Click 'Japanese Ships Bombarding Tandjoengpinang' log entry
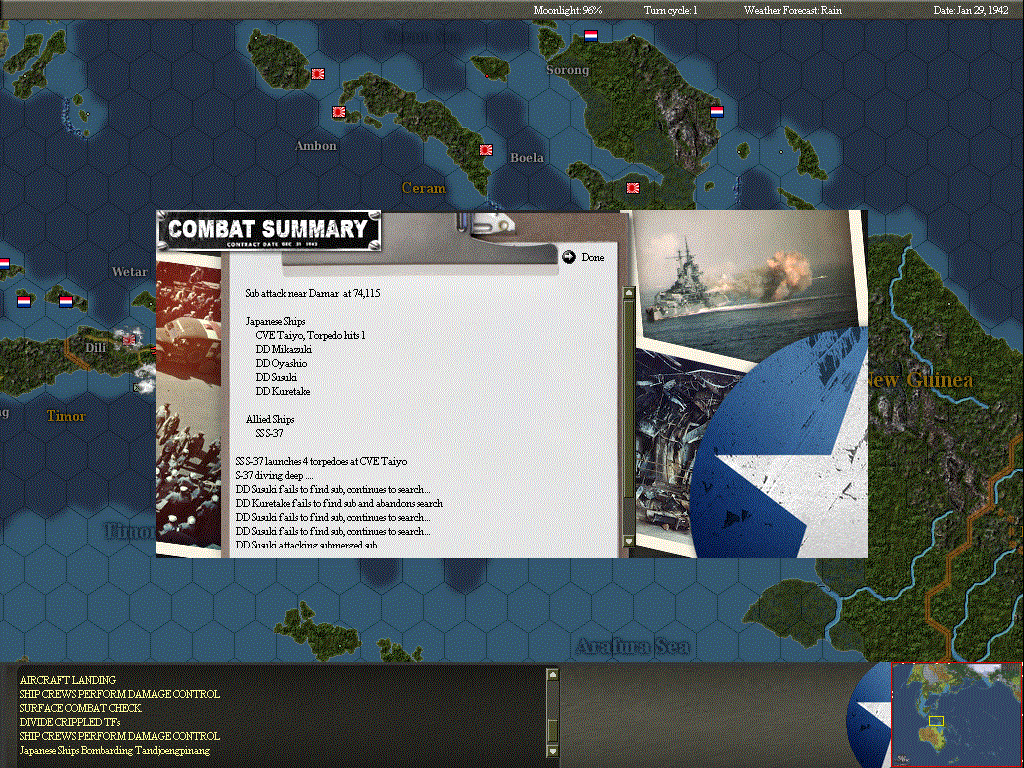 pos(115,750)
